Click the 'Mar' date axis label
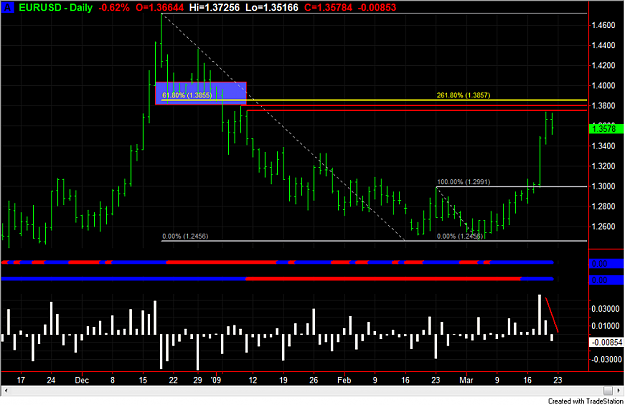The image size is (625, 405). point(466,380)
